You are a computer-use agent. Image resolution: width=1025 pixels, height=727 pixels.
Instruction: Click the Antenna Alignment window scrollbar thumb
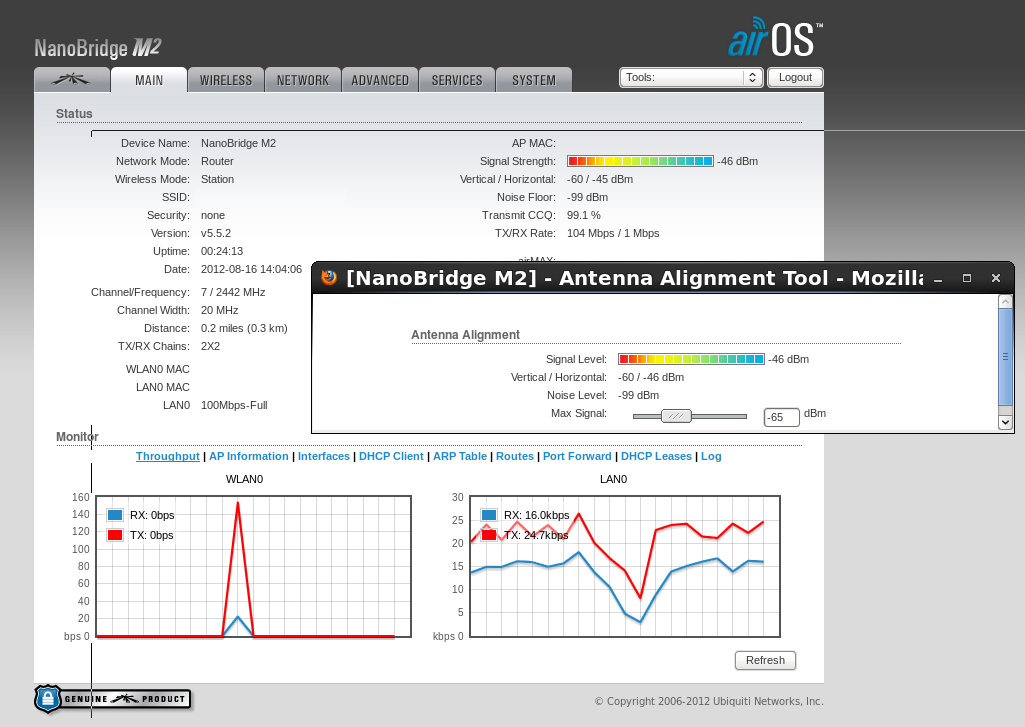pyautogui.click(x=1005, y=357)
